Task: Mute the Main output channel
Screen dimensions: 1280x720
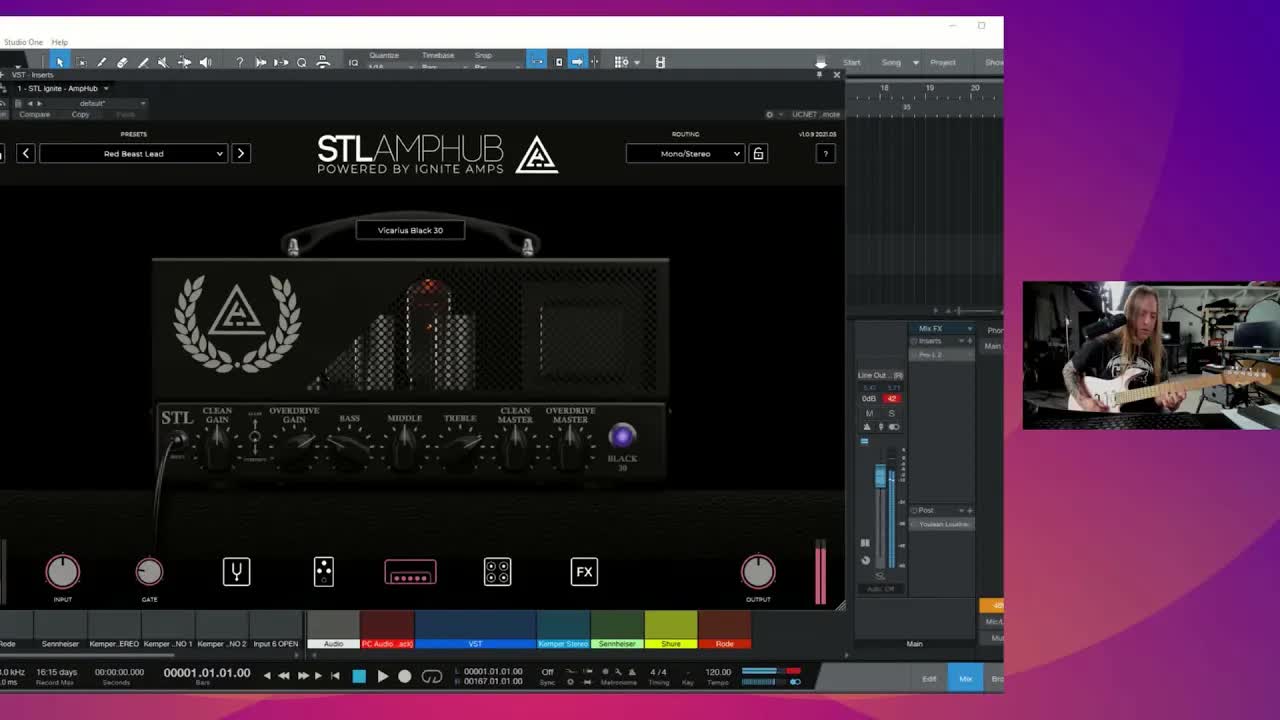Action: tap(869, 413)
